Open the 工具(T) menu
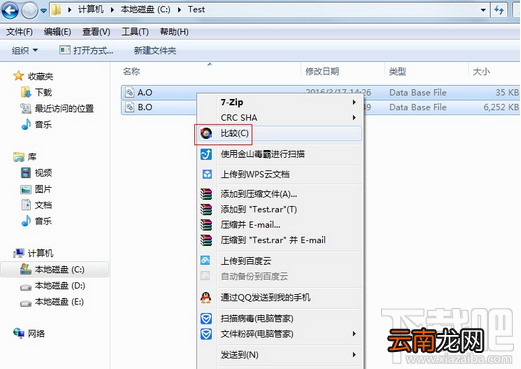The height and width of the screenshot is (369, 521). coord(135,32)
